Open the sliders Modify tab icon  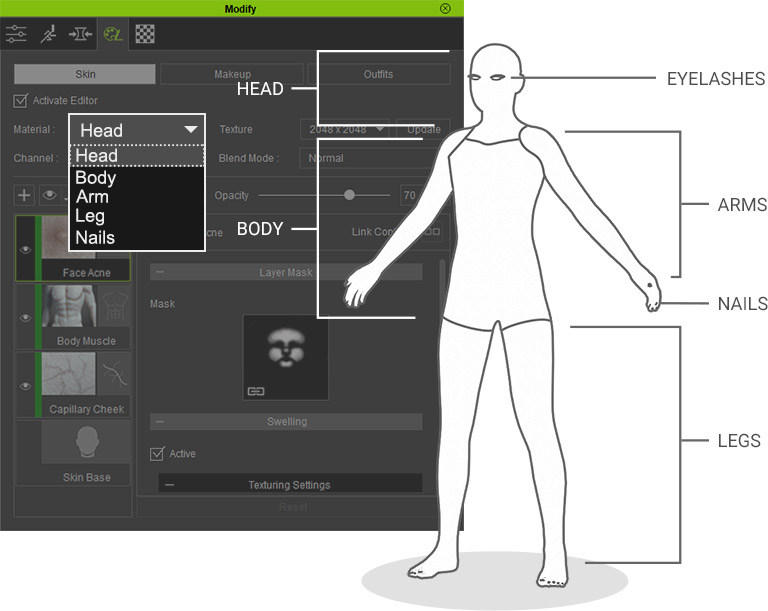click(16, 34)
